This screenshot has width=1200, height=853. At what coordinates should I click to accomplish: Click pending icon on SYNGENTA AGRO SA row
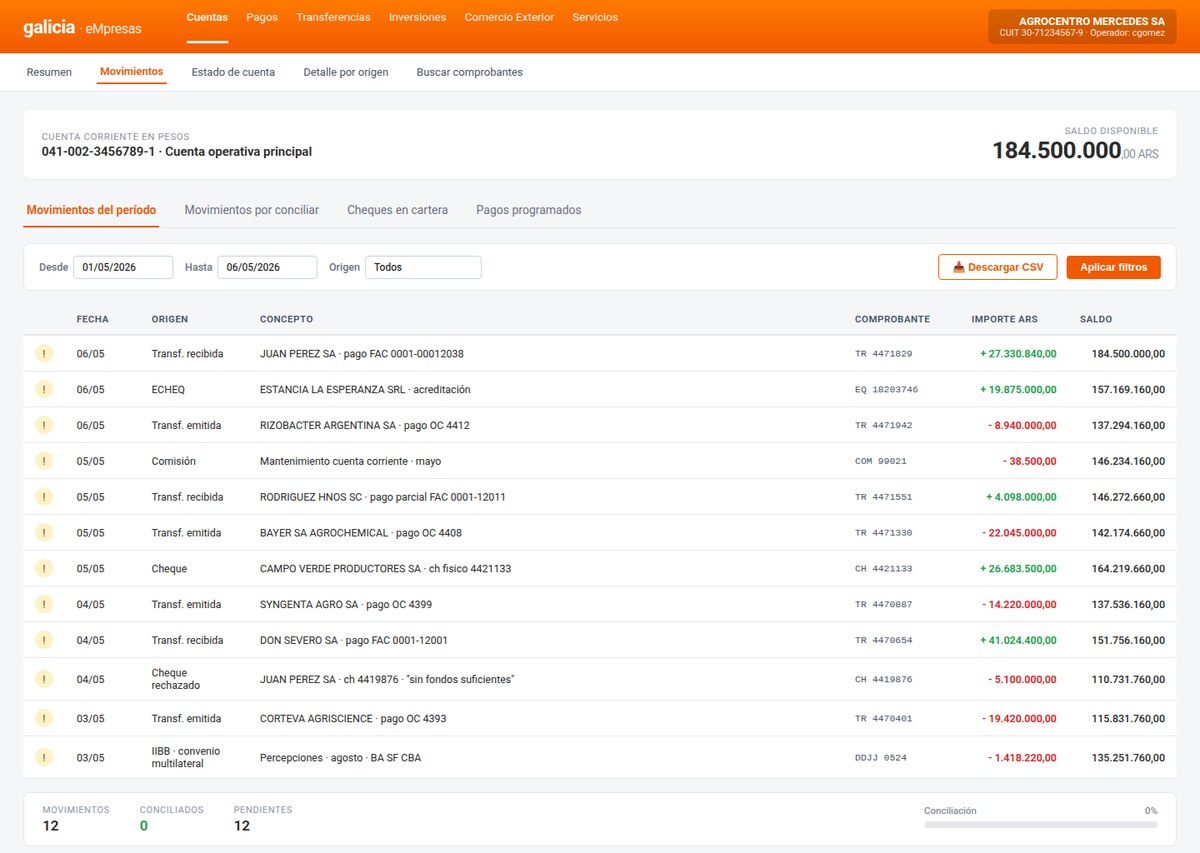coord(43,605)
